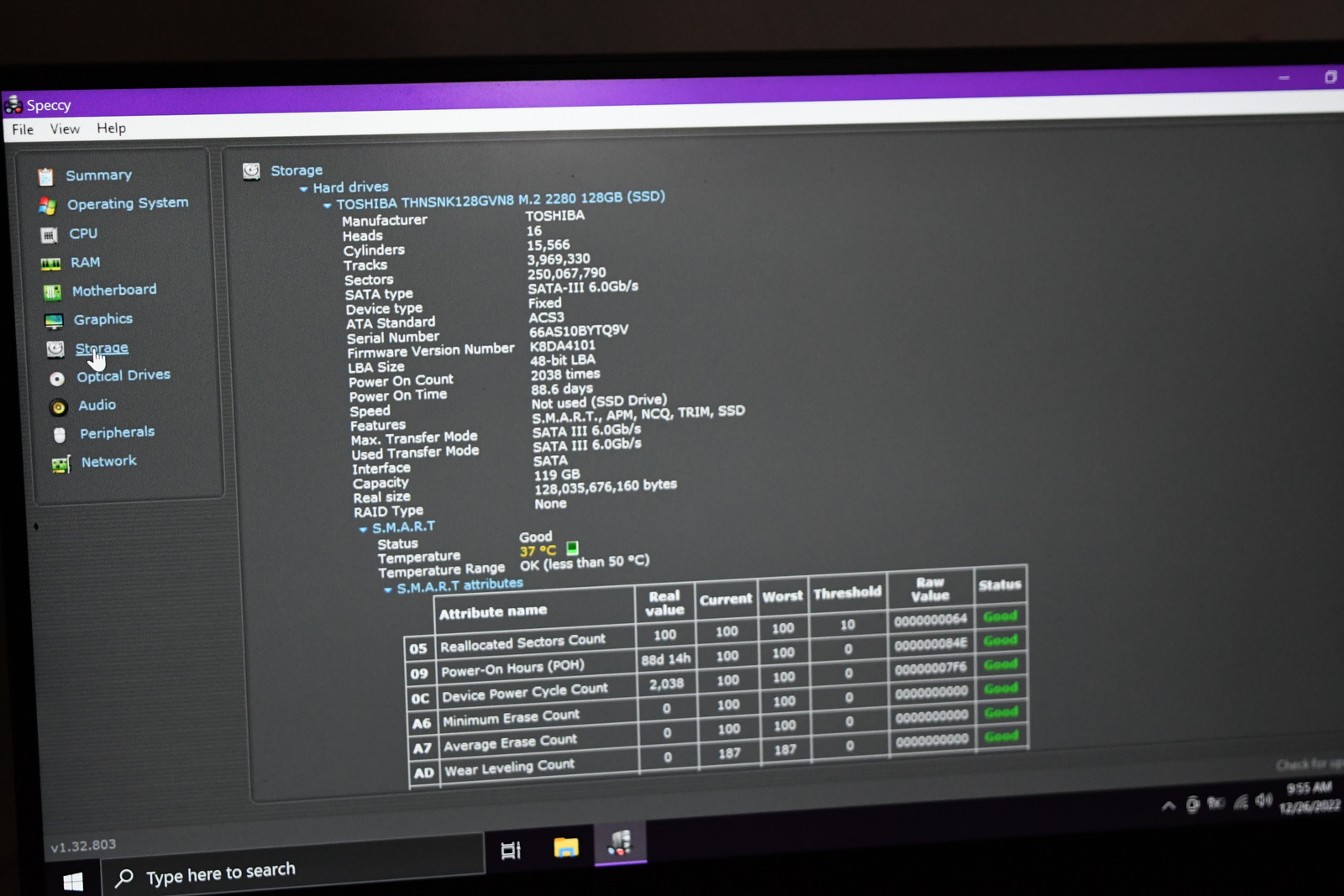
Task: Click the Wear Leveling Count row name
Action: [x=509, y=767]
